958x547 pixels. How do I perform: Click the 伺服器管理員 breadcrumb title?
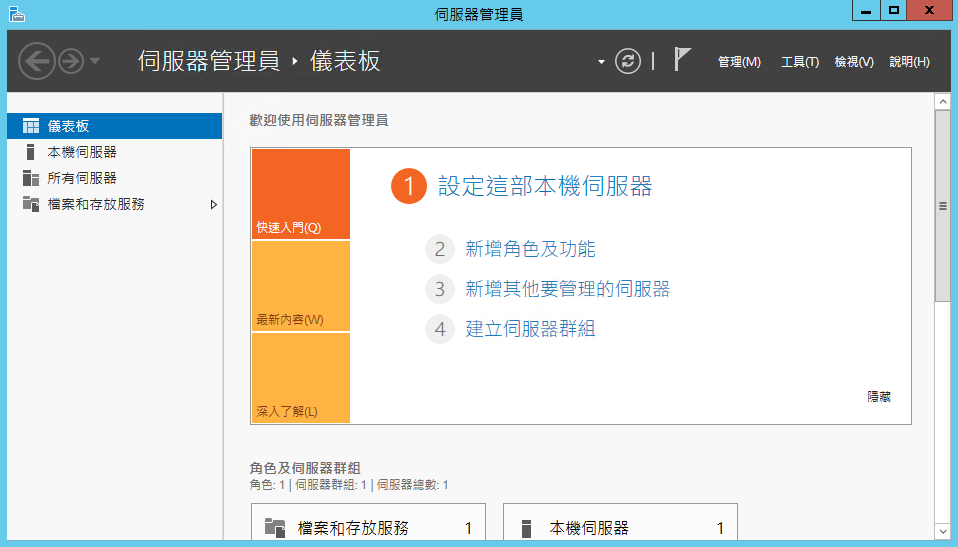209,61
